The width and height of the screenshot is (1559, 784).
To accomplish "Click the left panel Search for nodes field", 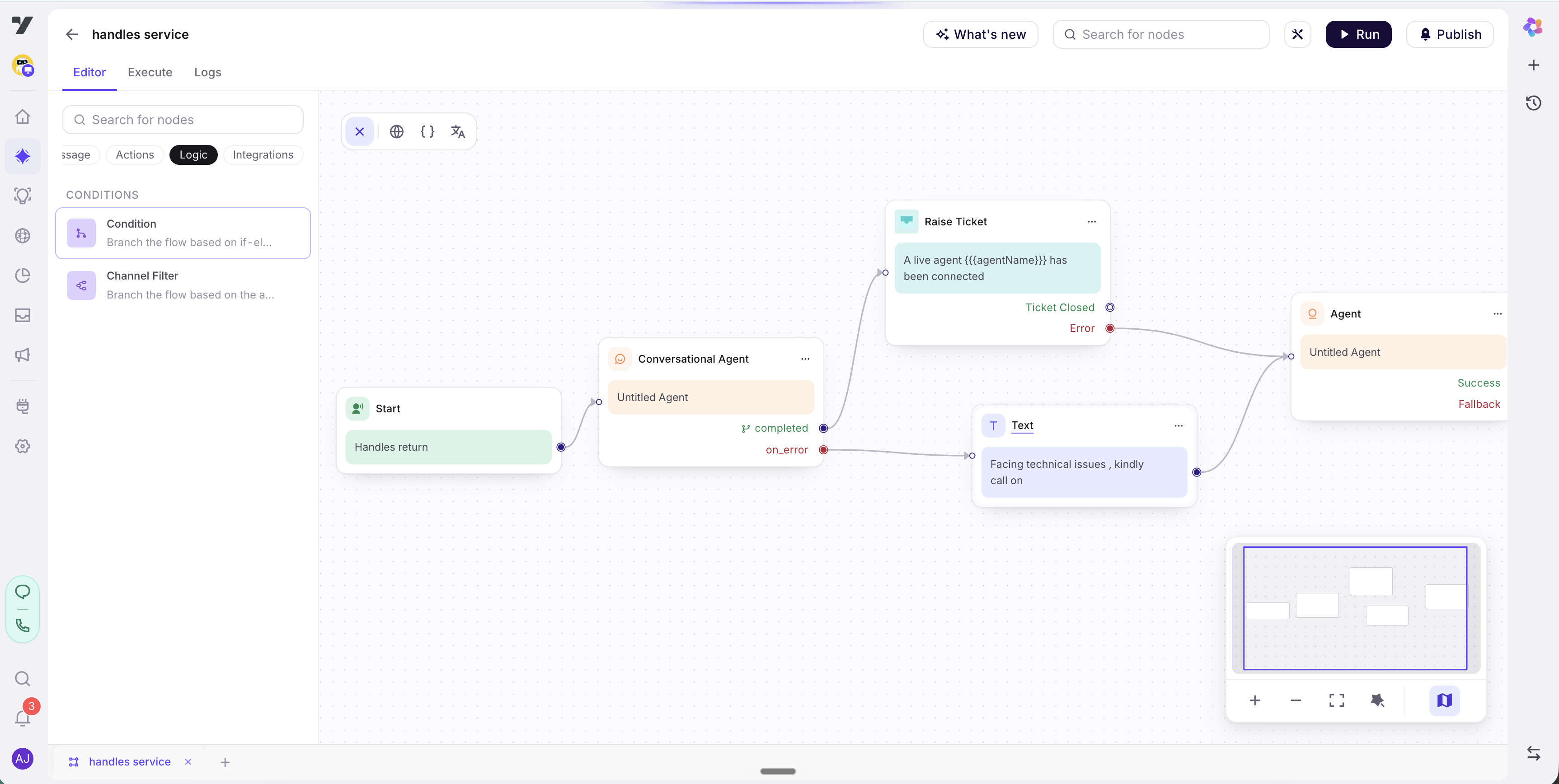I will coord(183,120).
